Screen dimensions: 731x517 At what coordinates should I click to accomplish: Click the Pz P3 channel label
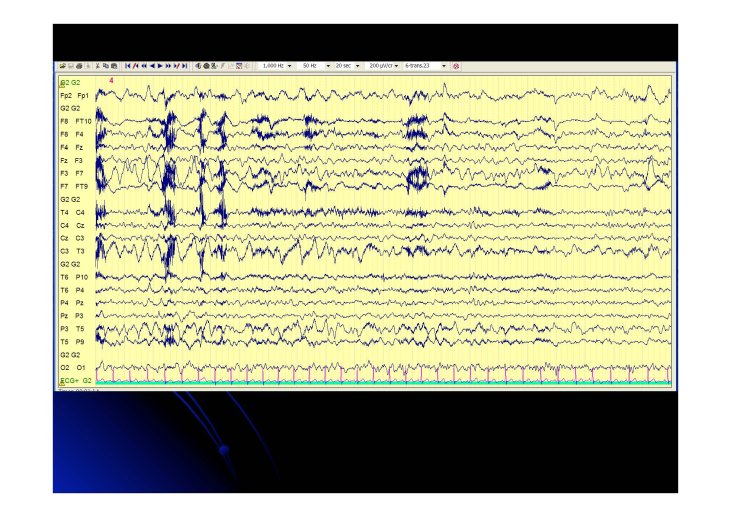72,316
